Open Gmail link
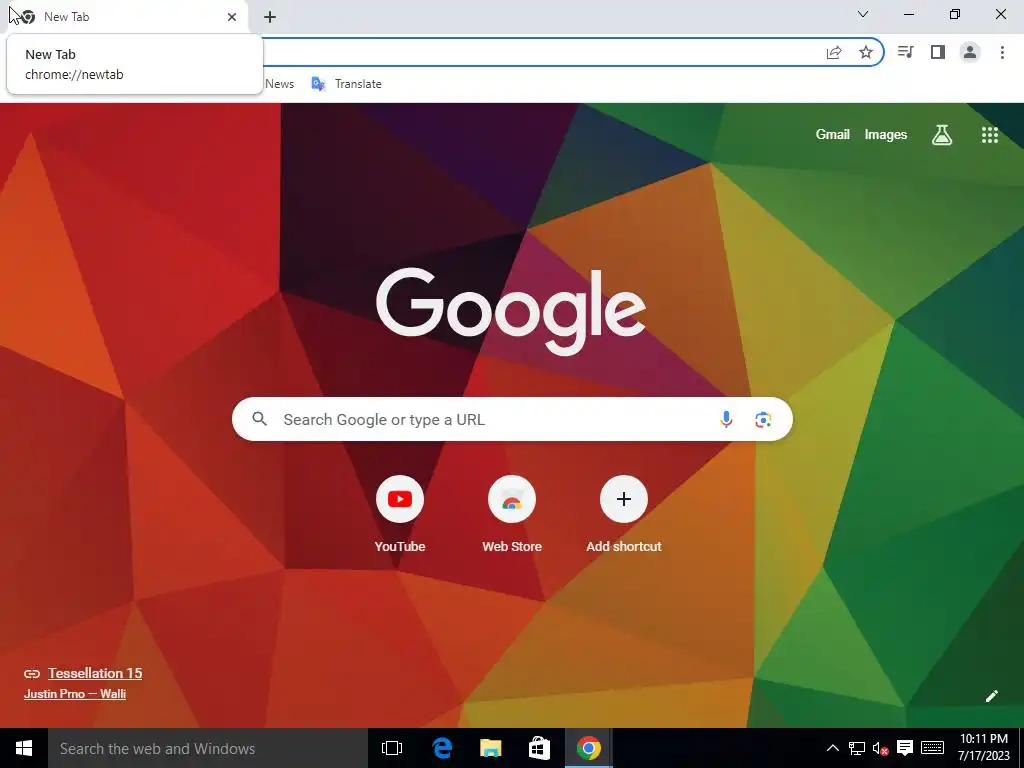 point(833,135)
